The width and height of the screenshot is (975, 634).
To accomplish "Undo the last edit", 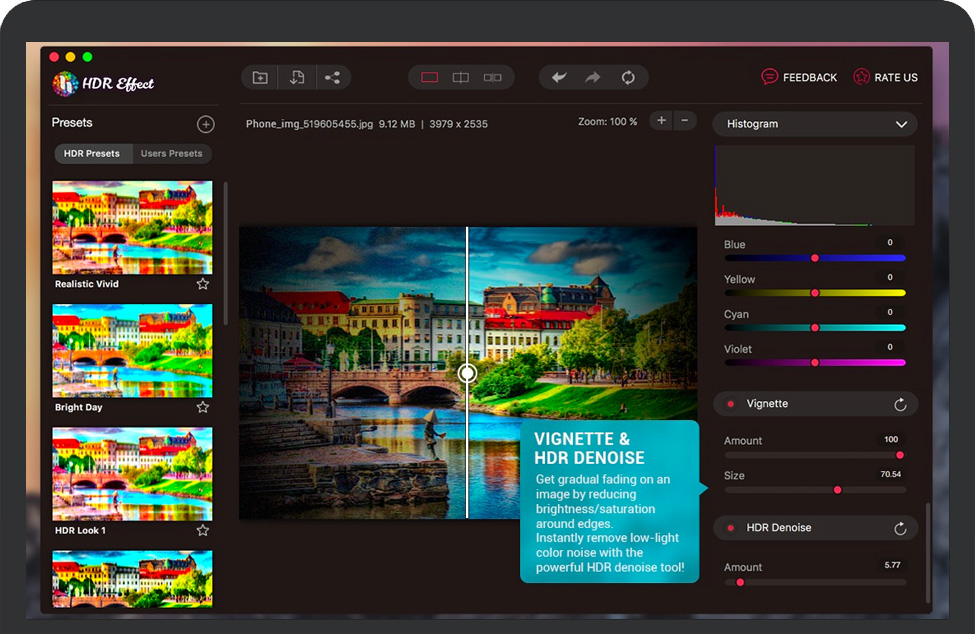I will pyautogui.click(x=559, y=78).
